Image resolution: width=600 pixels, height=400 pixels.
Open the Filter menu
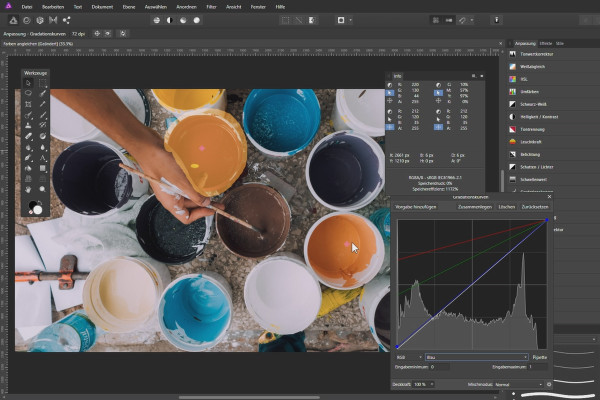(x=211, y=7)
